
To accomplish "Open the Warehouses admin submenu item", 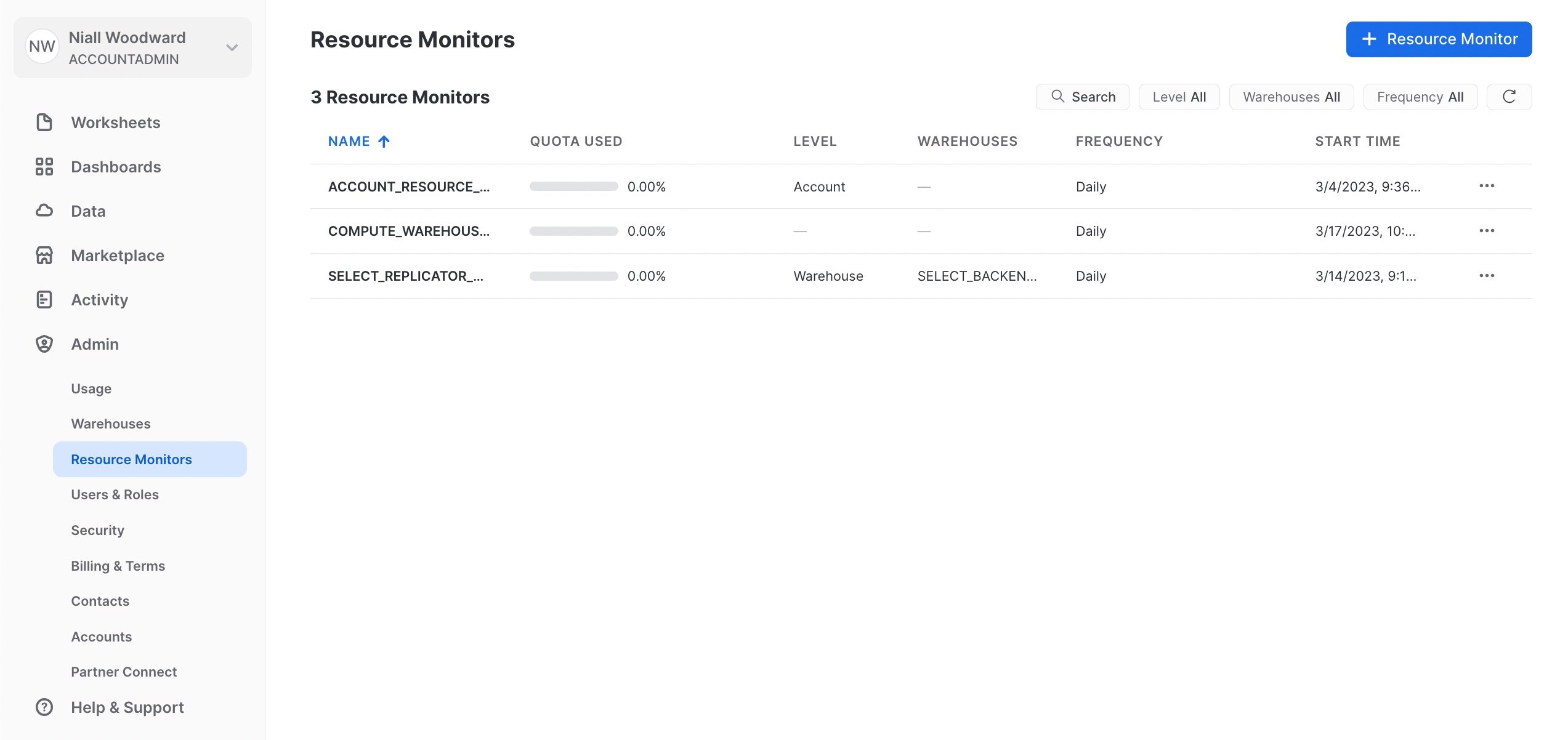I will (111, 424).
